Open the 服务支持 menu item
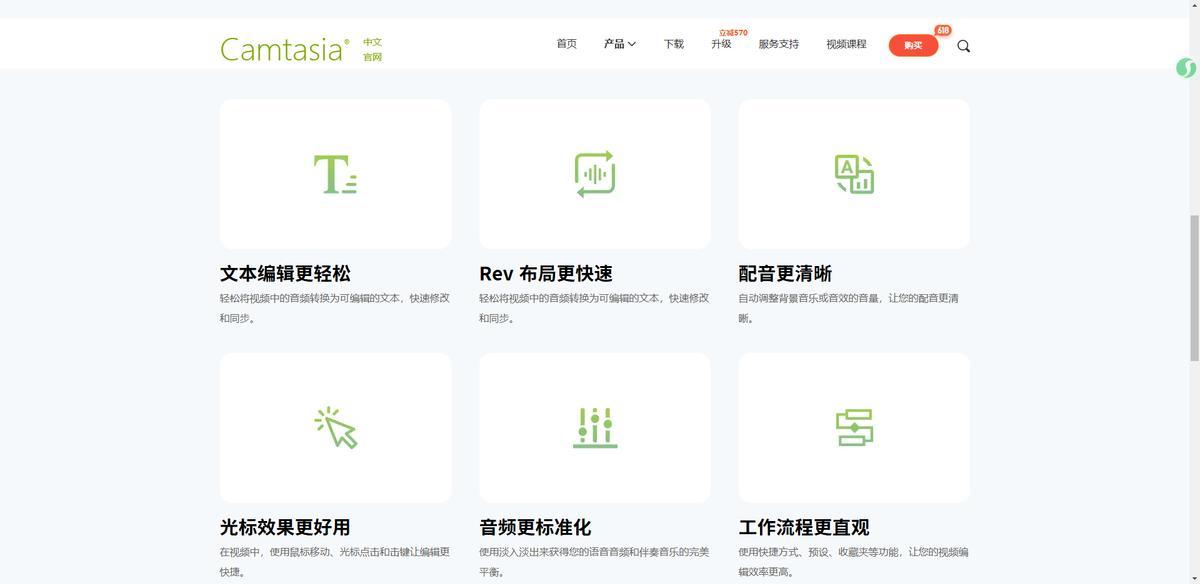 click(778, 44)
